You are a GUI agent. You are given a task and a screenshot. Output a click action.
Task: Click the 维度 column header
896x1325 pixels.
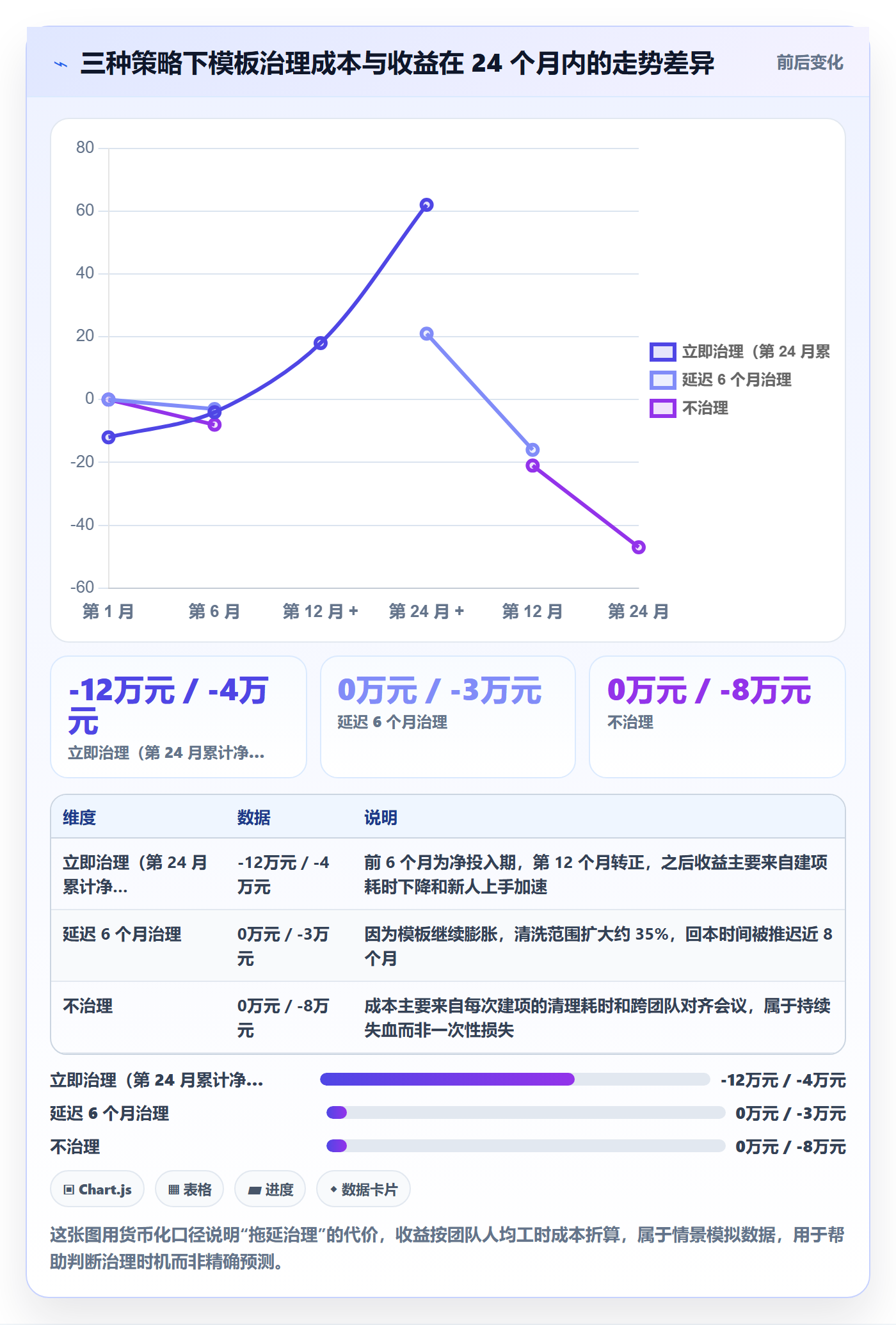pyautogui.click(x=79, y=818)
